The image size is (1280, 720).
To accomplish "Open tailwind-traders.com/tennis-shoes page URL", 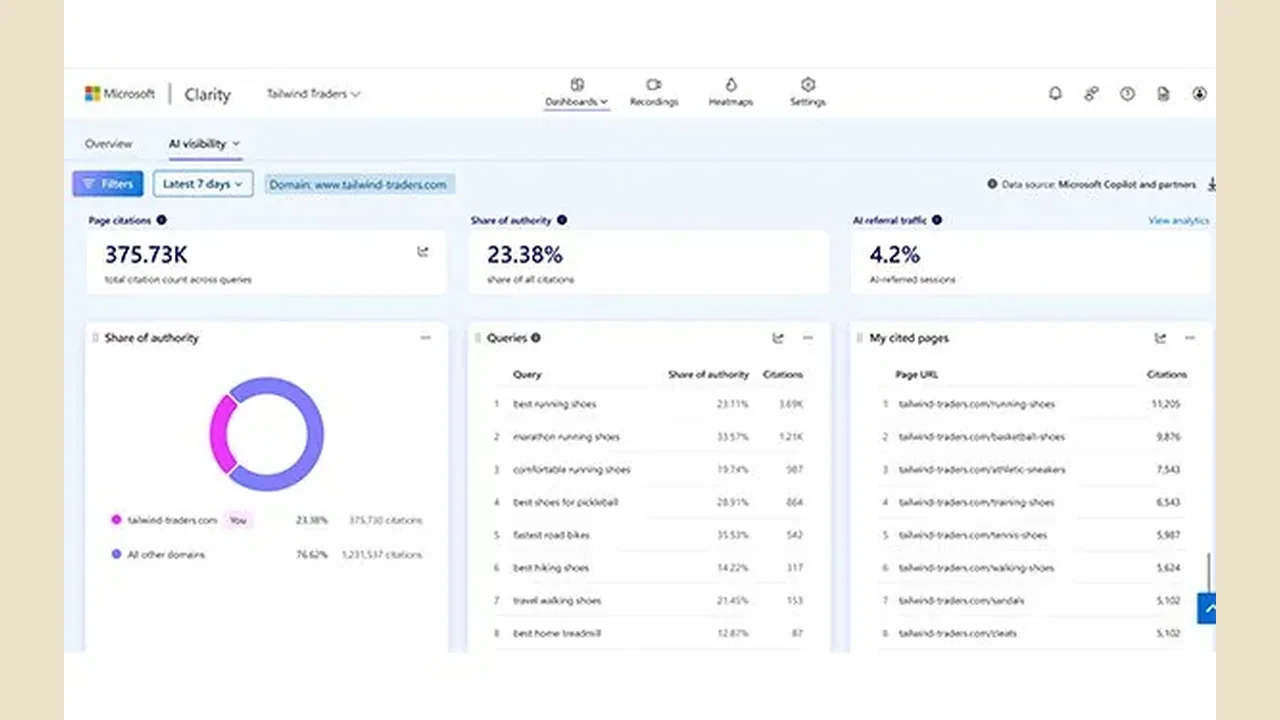I will [x=973, y=535].
